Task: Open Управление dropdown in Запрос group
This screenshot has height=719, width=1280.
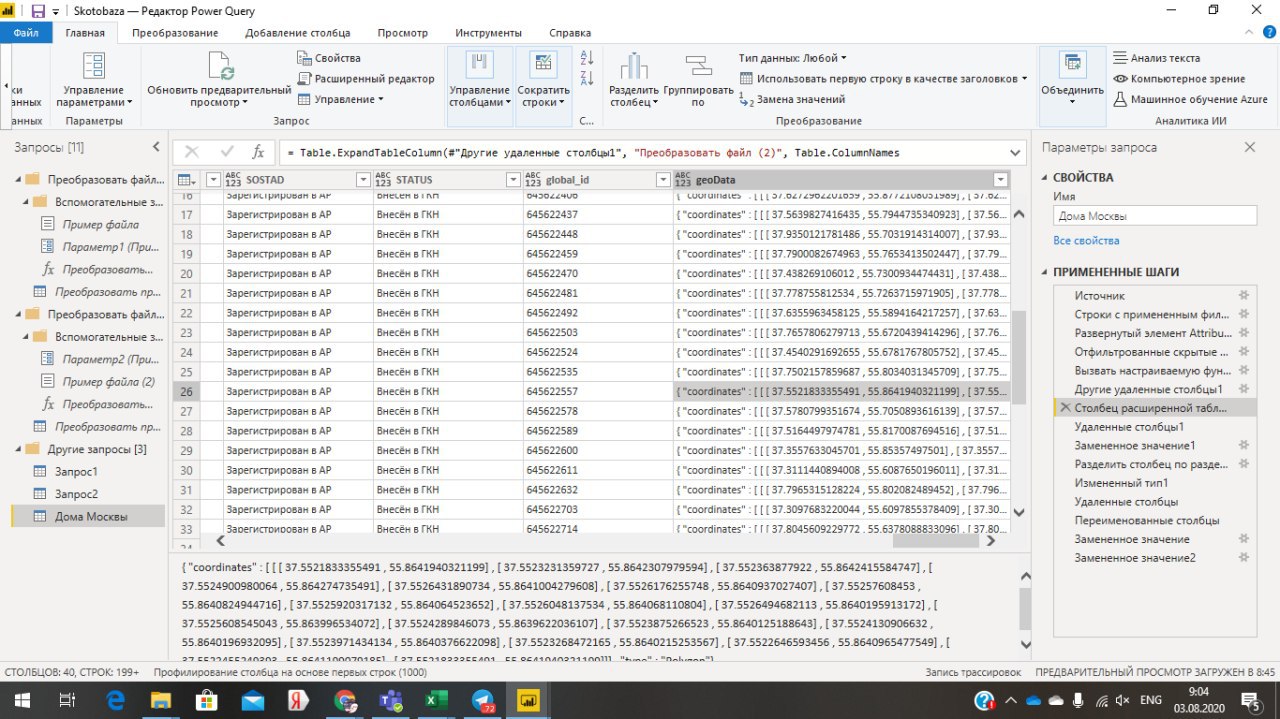Action: [x=341, y=99]
